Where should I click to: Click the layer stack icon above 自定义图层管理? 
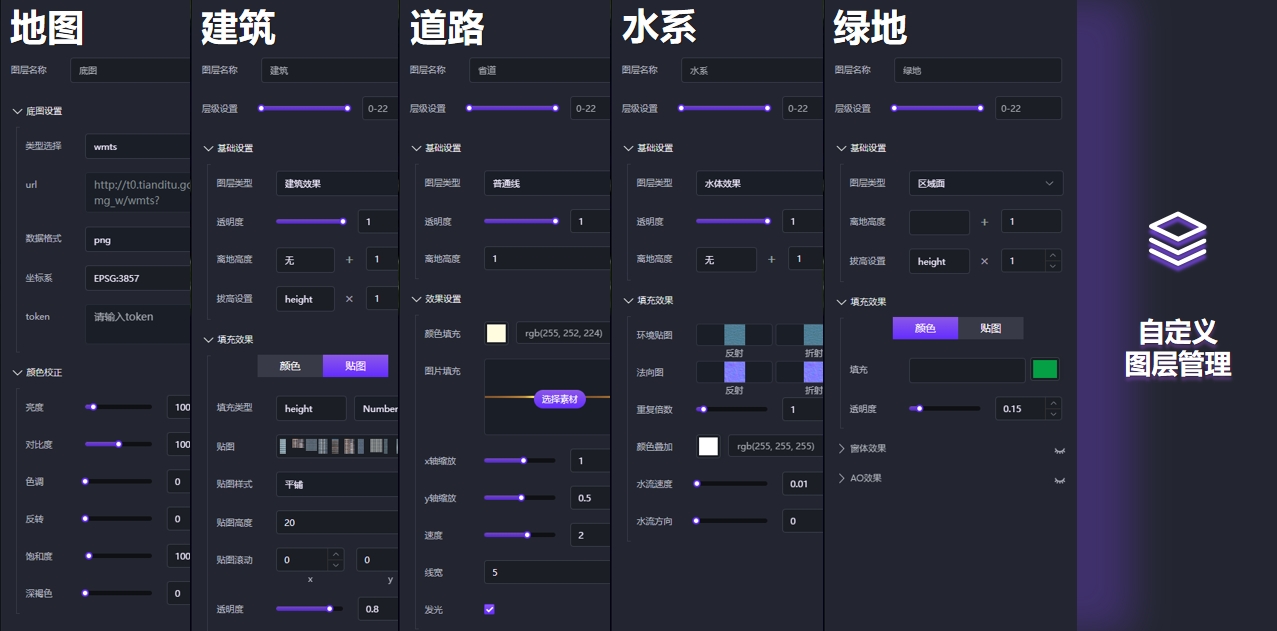click(1177, 241)
